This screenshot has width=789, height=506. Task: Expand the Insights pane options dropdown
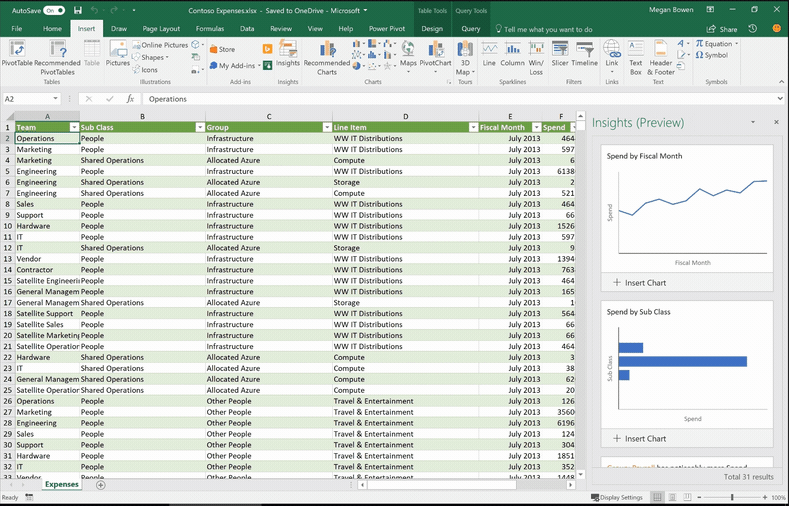point(753,123)
